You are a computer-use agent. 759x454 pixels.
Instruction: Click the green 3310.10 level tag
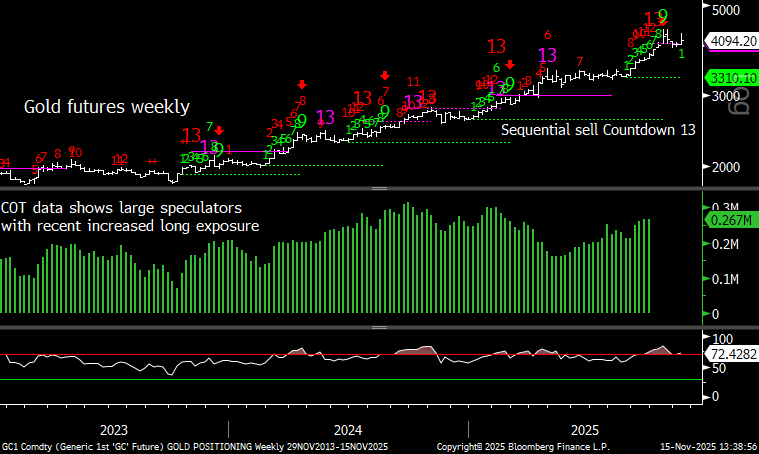[x=729, y=77]
